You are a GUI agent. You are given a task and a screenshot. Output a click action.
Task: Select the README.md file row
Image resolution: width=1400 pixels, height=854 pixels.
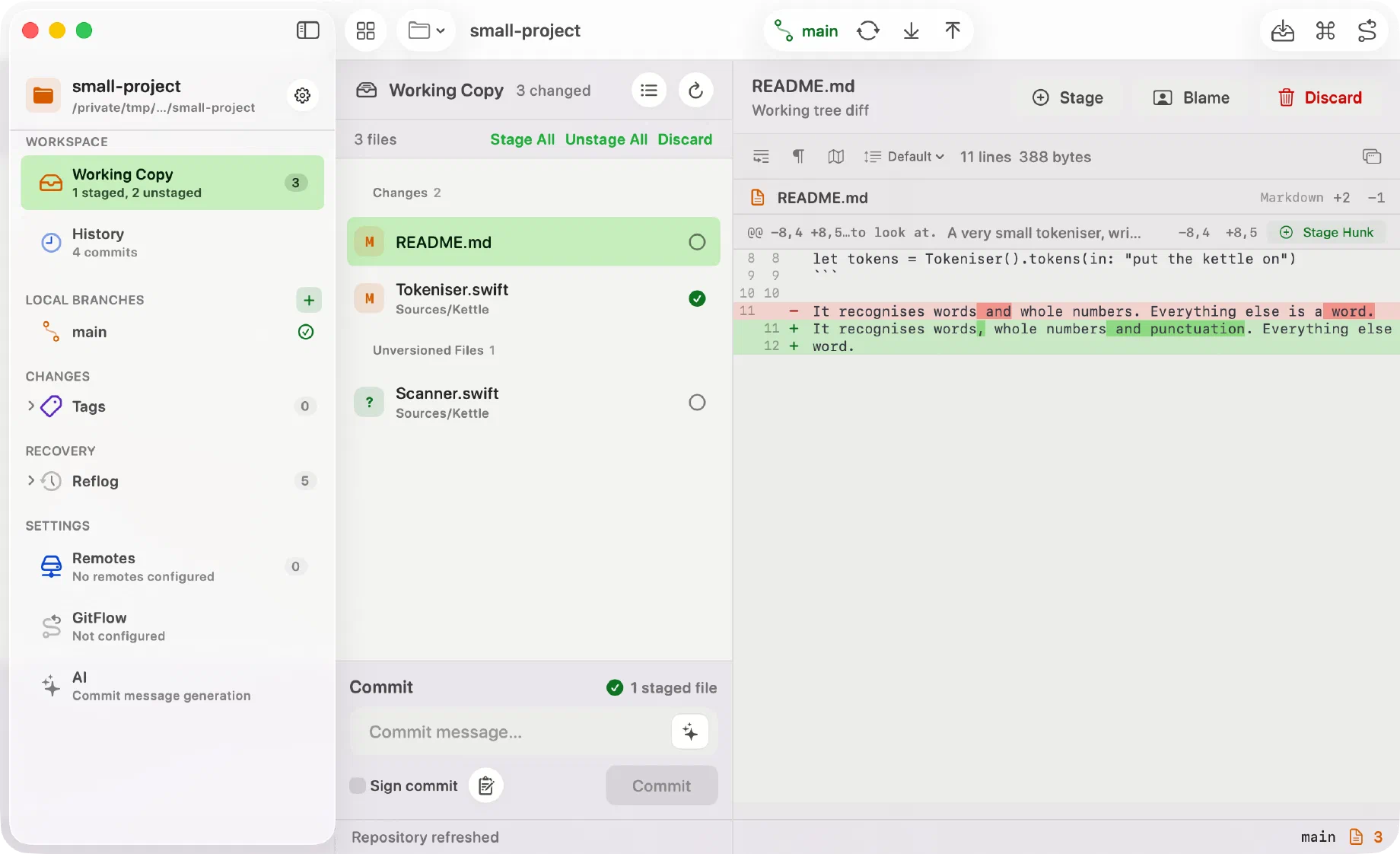(533, 242)
